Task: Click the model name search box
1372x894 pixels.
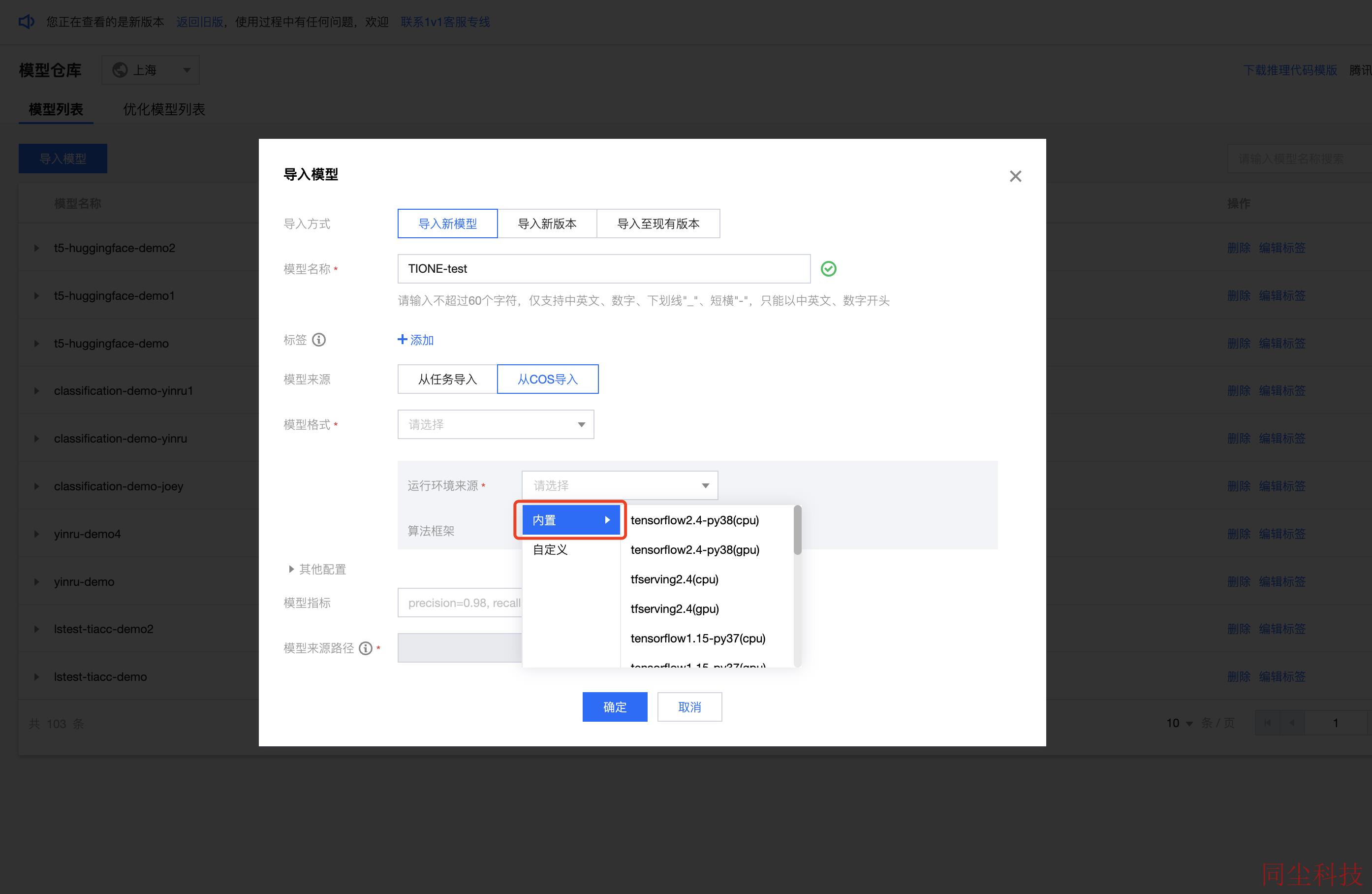Action: click(x=1299, y=159)
